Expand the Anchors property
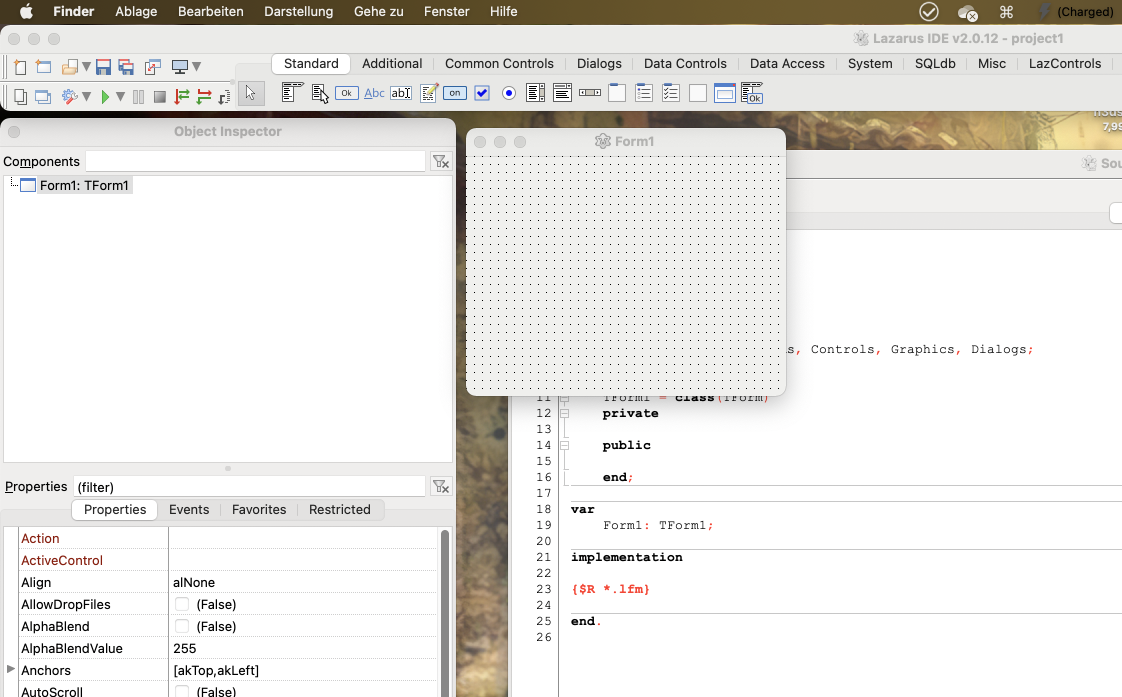This screenshot has width=1122, height=697. click(x=11, y=669)
